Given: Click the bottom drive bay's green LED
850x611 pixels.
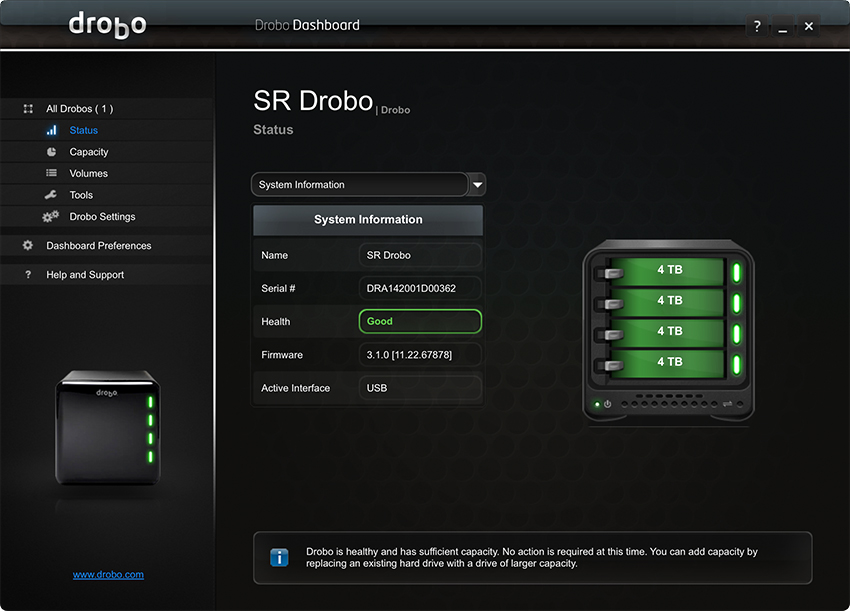Looking at the screenshot, I should click(737, 364).
